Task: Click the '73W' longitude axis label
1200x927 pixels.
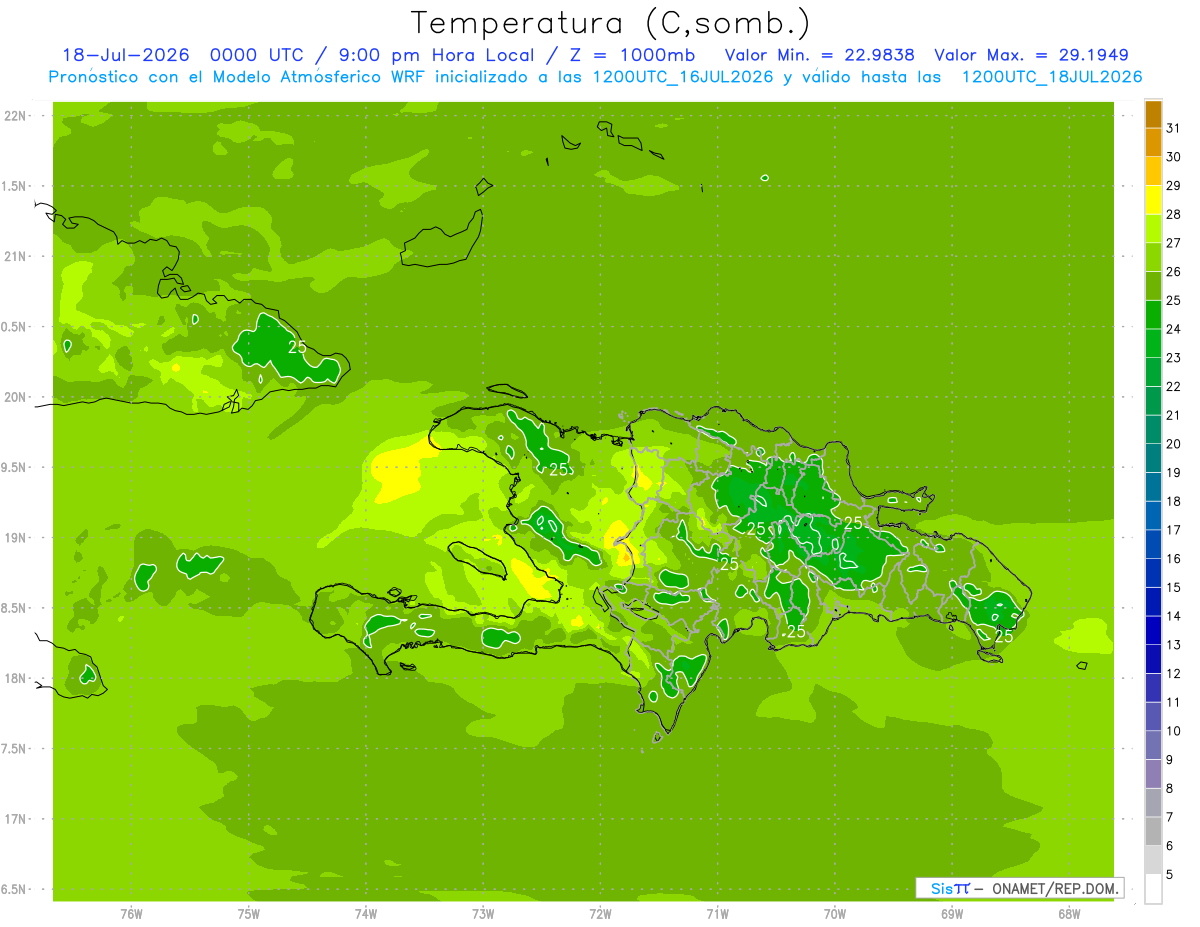Action: click(x=483, y=914)
